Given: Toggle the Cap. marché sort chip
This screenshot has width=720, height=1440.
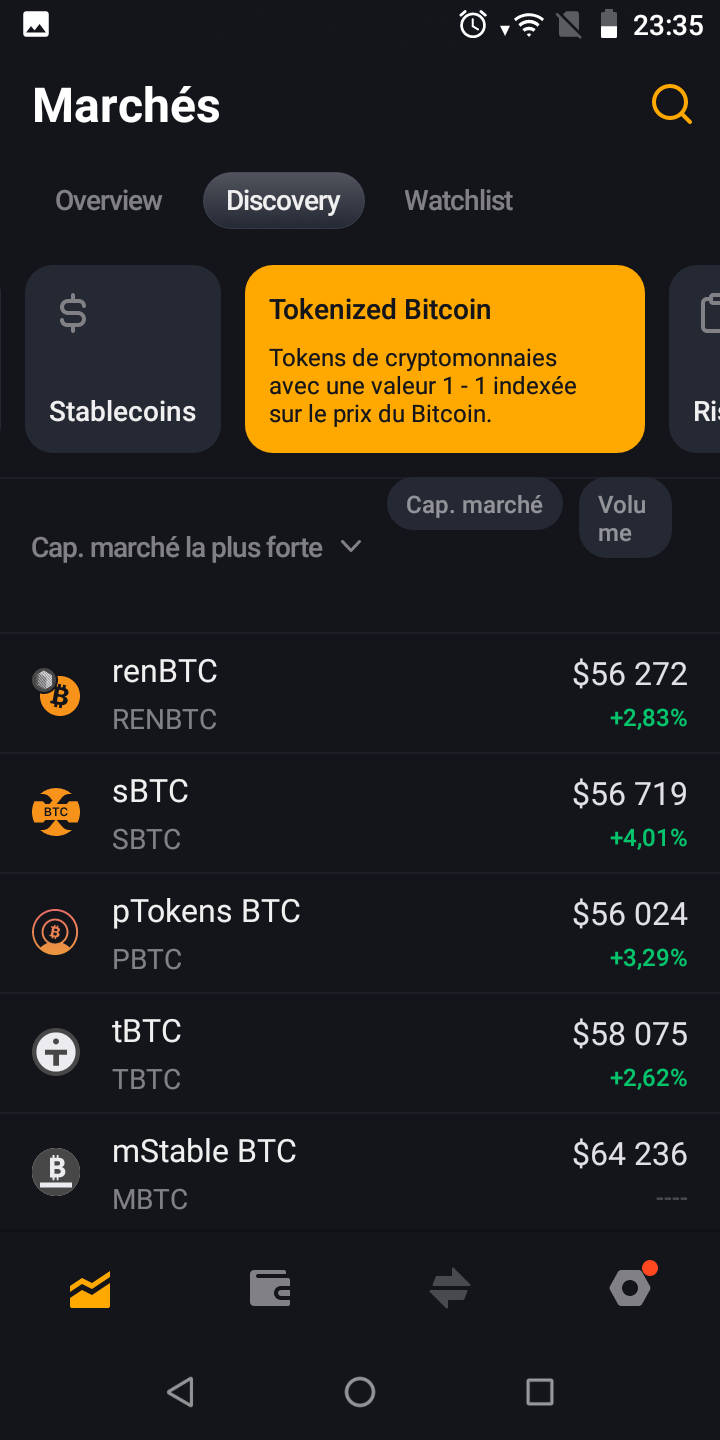Looking at the screenshot, I should (x=474, y=505).
